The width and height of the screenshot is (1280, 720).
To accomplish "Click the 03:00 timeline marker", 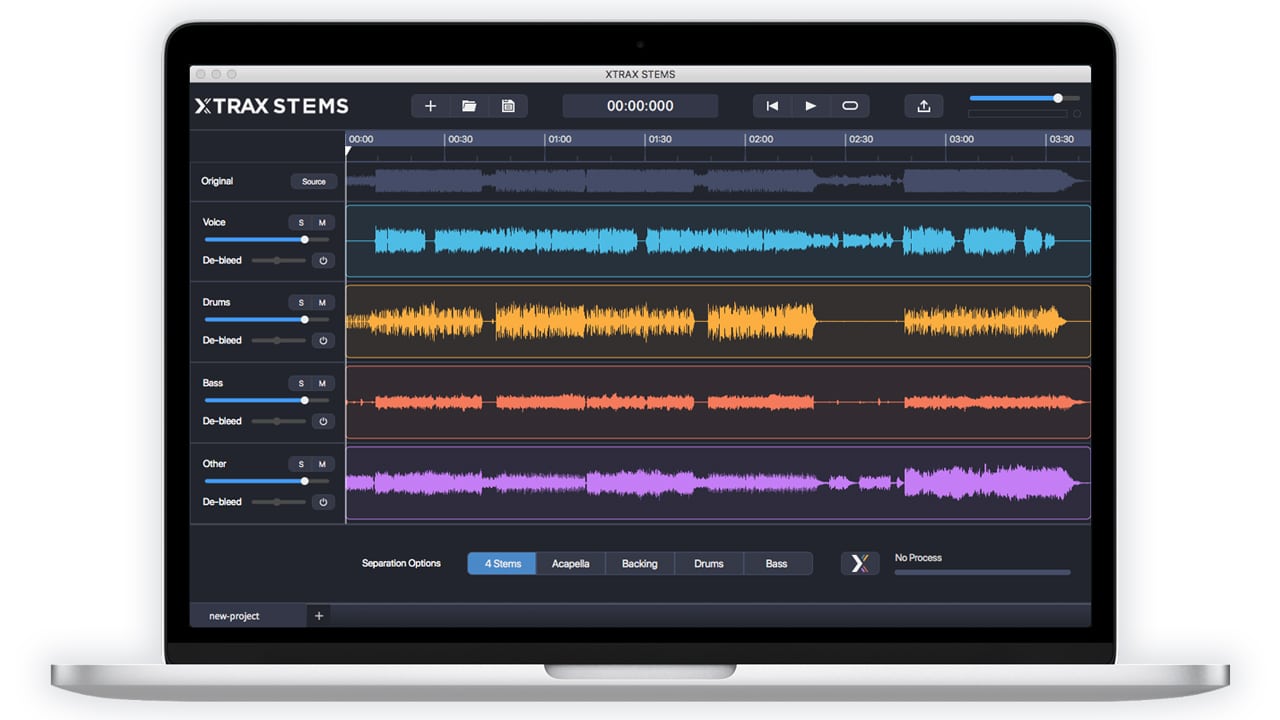I will [x=961, y=139].
